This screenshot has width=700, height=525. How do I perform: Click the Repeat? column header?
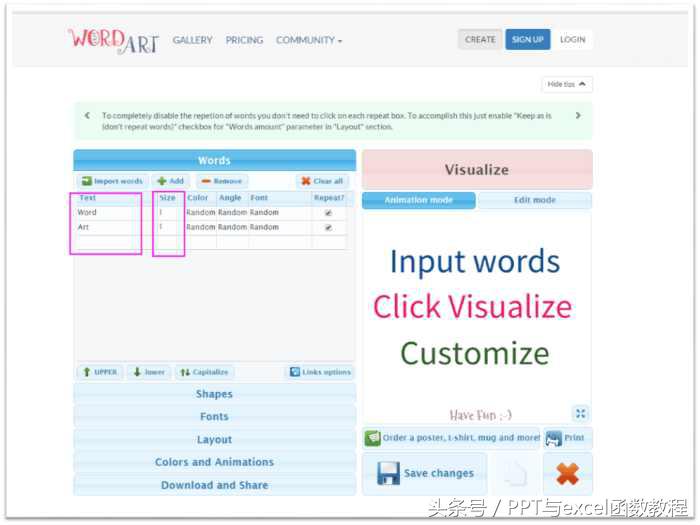tap(329, 198)
